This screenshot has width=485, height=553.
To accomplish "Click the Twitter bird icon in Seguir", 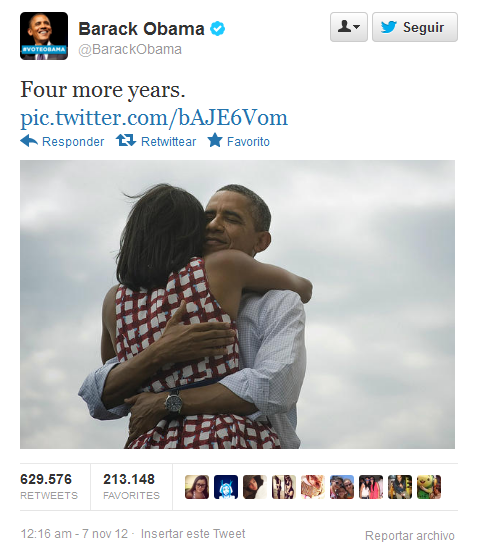I will point(389,27).
